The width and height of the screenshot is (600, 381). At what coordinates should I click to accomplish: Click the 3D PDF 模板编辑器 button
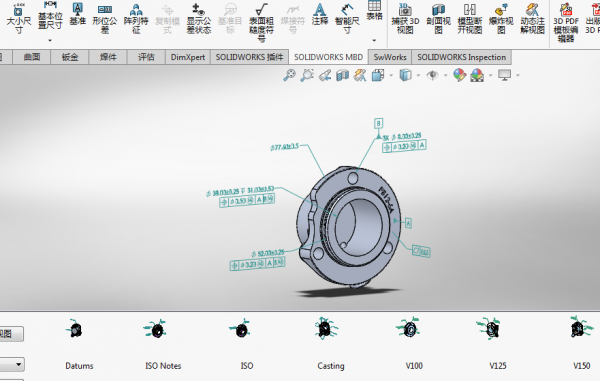tap(566, 22)
